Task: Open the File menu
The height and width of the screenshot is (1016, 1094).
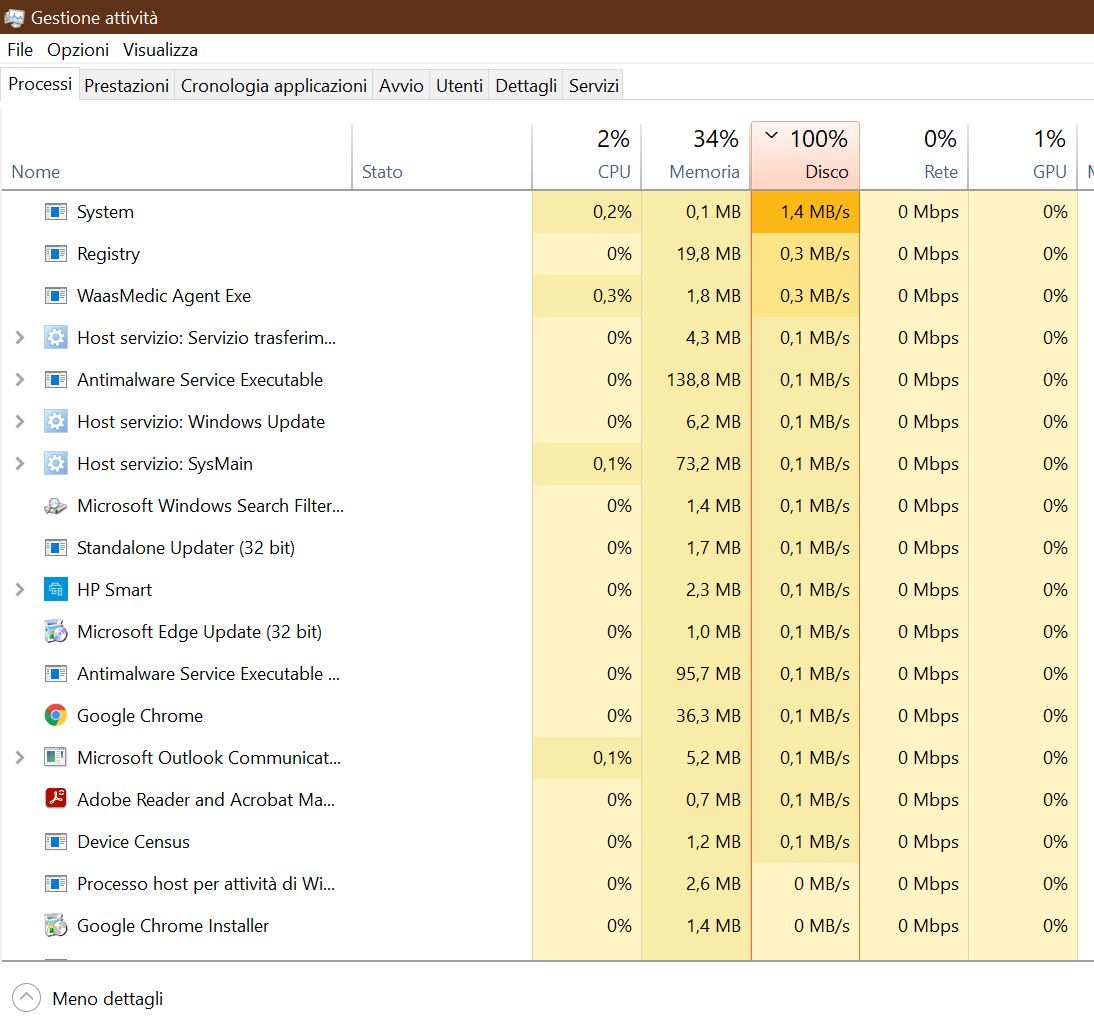Action: click(20, 50)
